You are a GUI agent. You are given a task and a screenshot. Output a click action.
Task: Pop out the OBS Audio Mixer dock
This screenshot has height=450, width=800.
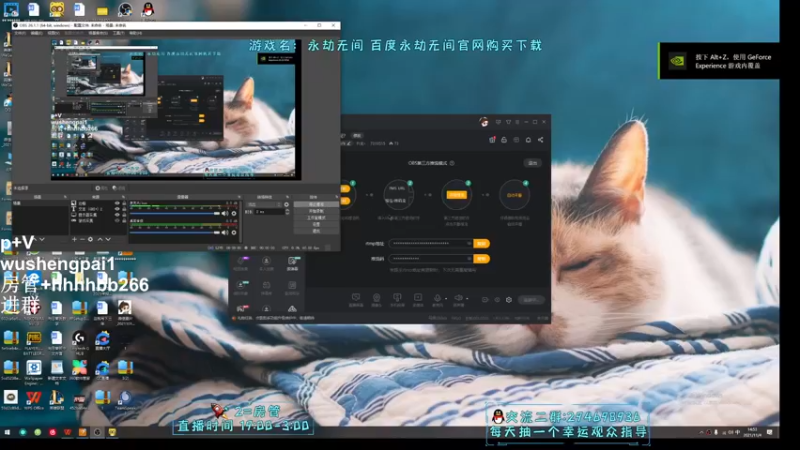coord(239,197)
